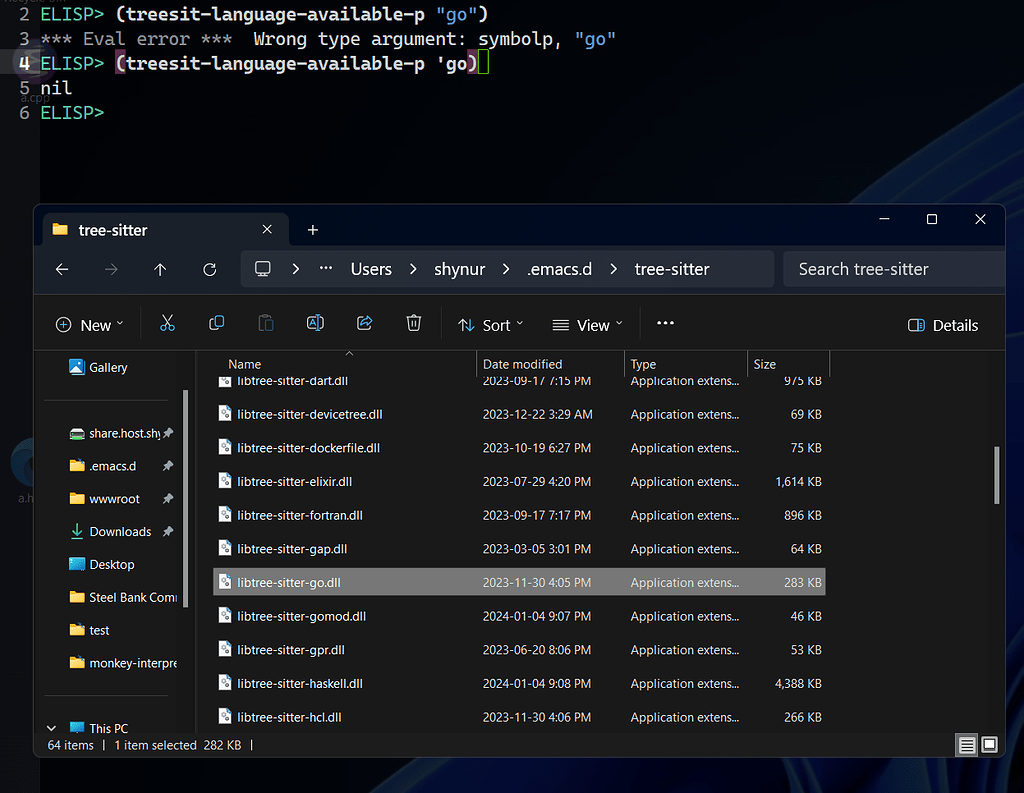Click the Paste icon in the toolbar
1024x793 pixels.
tap(265, 323)
